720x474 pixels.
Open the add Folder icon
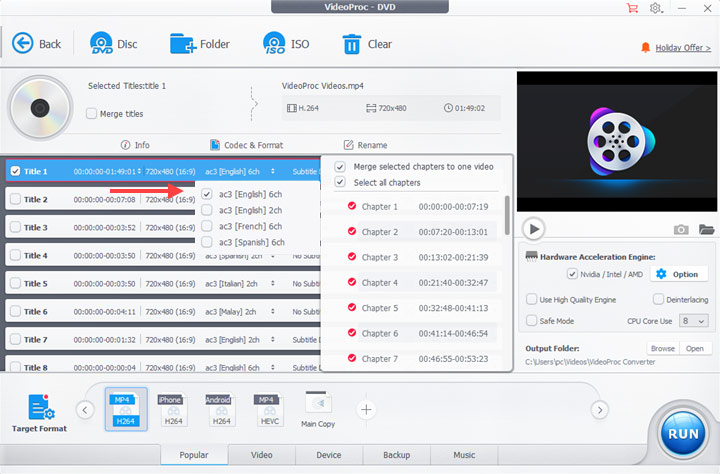[x=183, y=43]
